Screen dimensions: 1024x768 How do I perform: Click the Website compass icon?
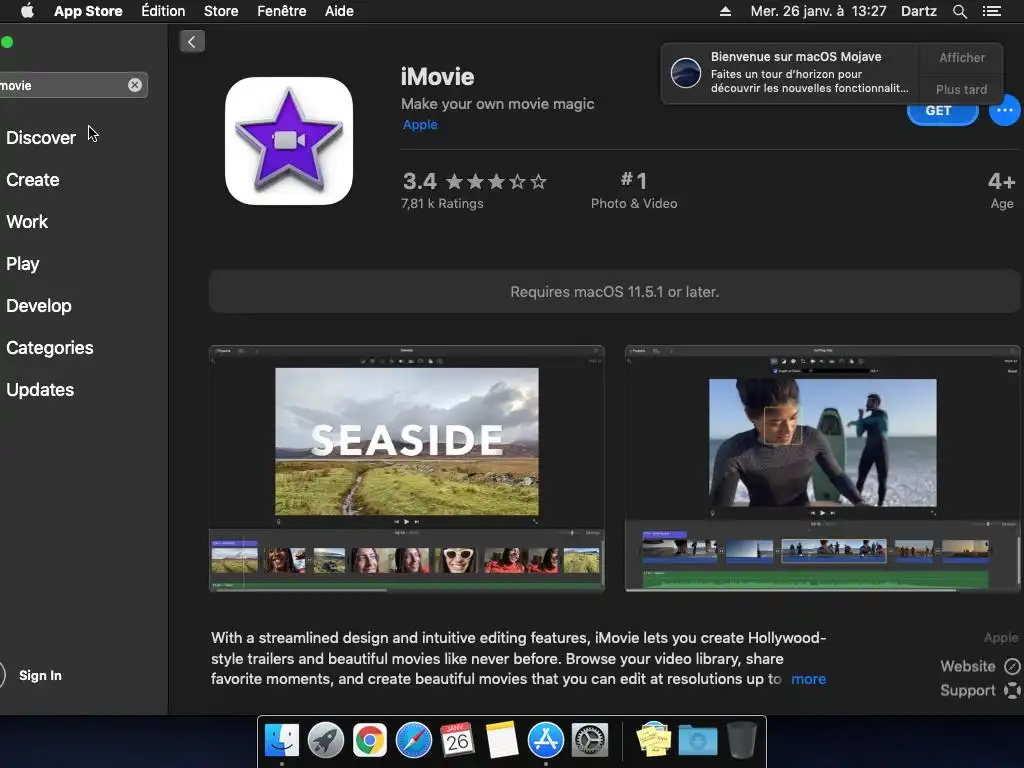click(1012, 666)
